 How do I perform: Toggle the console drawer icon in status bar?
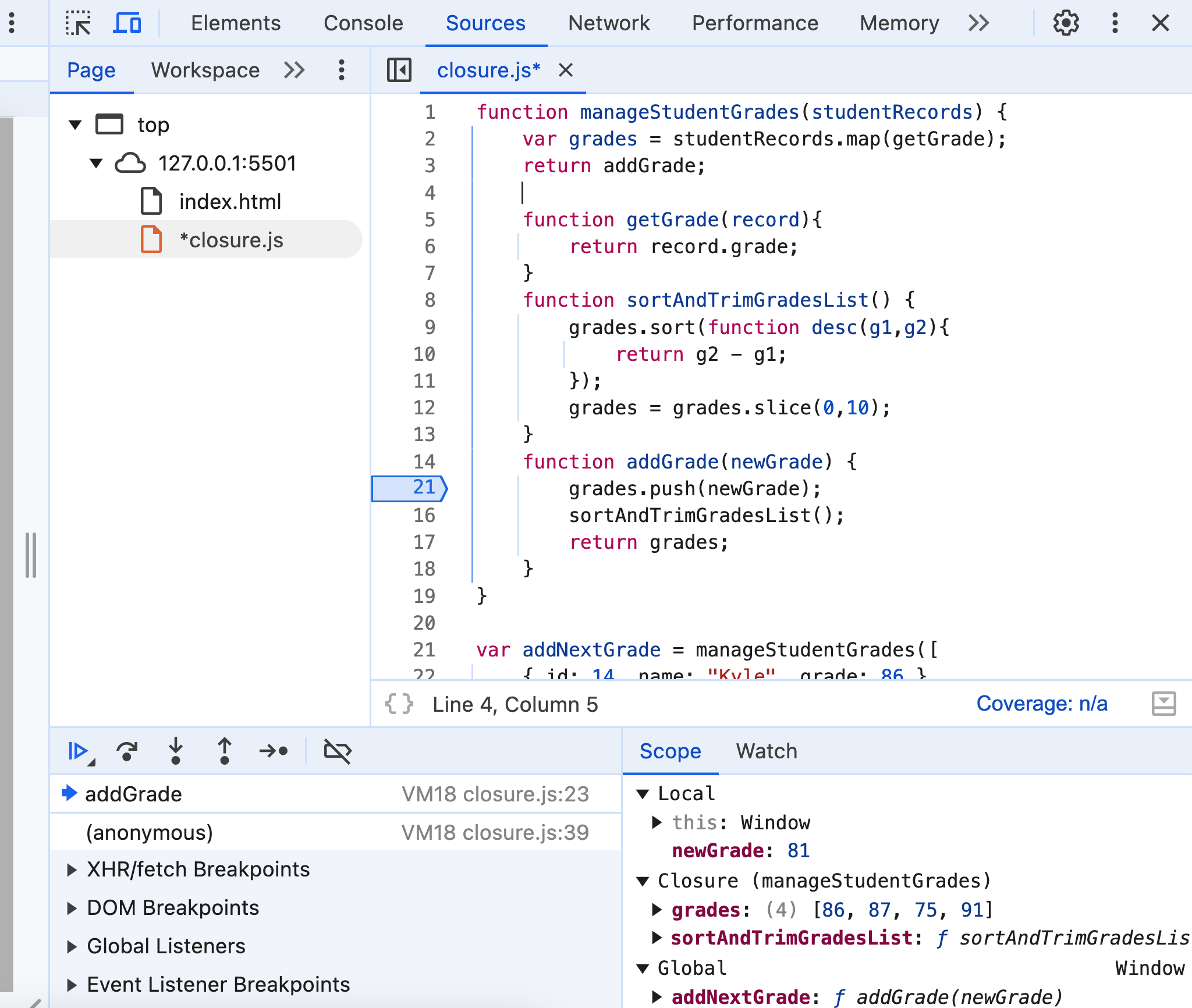click(1163, 704)
